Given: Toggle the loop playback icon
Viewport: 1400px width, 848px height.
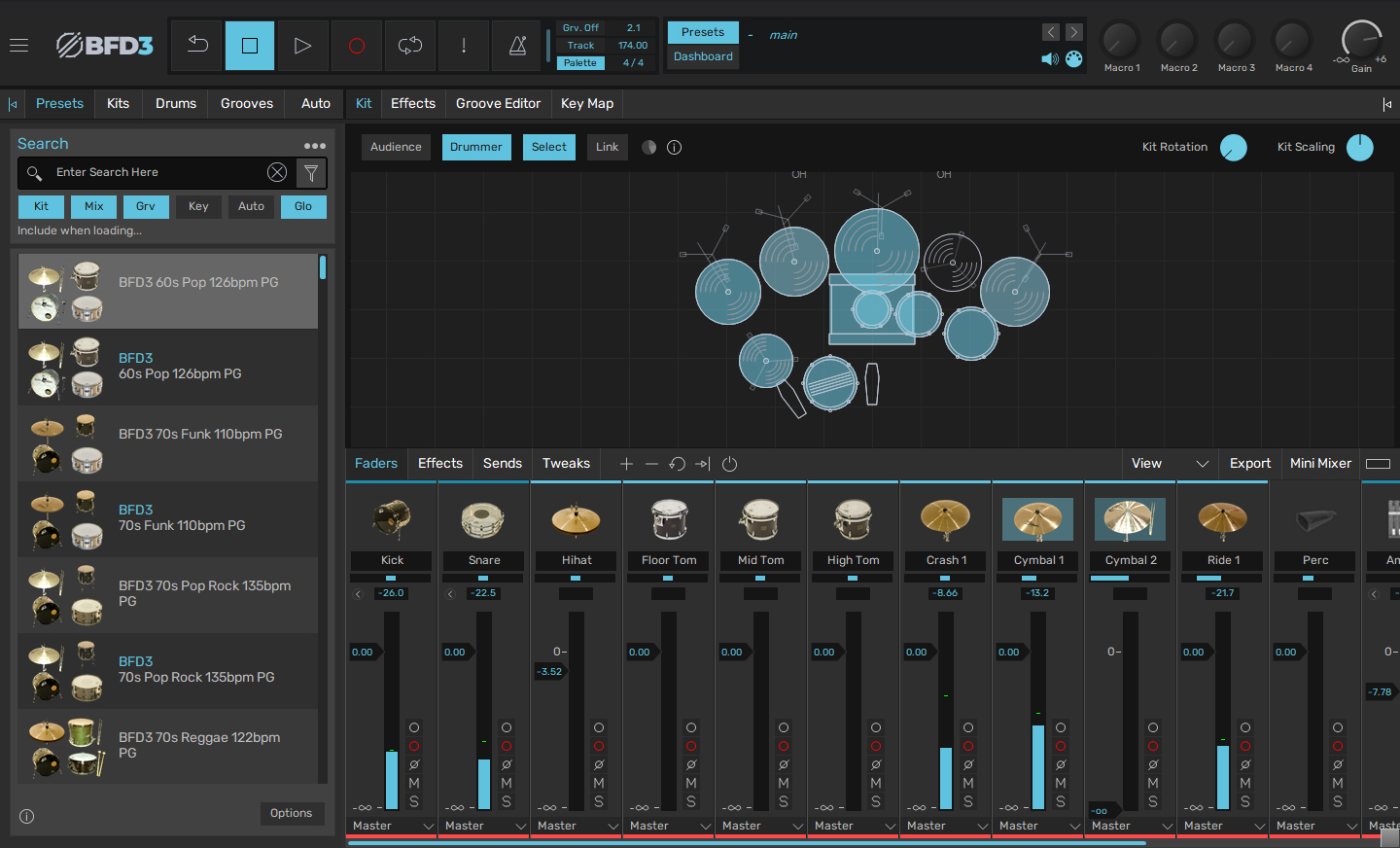Looking at the screenshot, I should [x=410, y=46].
